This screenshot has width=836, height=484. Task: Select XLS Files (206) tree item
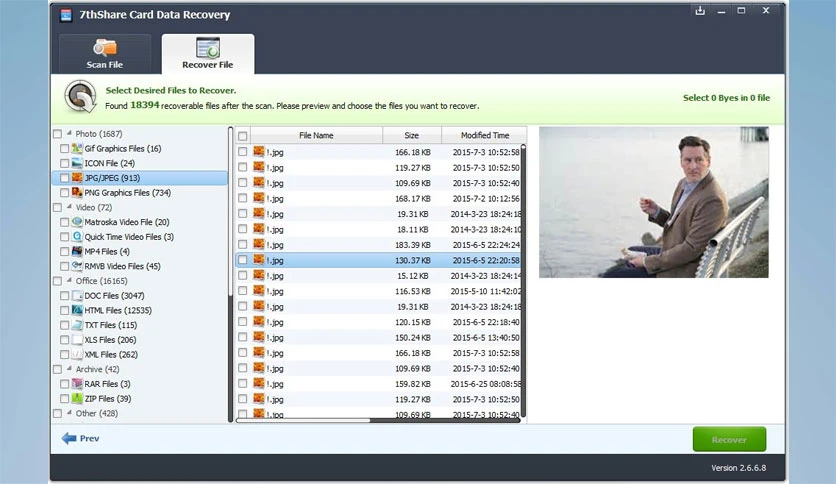pos(110,340)
